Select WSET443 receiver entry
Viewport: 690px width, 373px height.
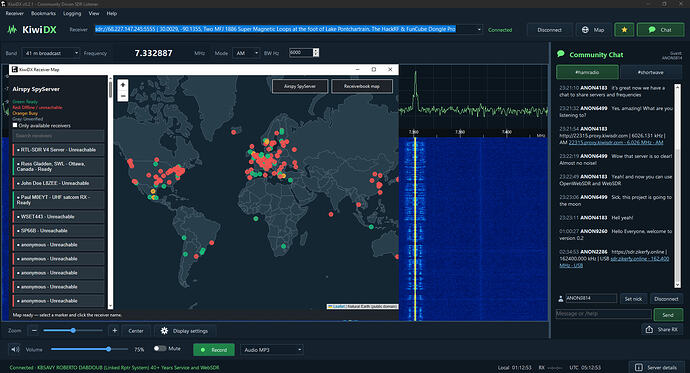pyautogui.click(x=59, y=216)
